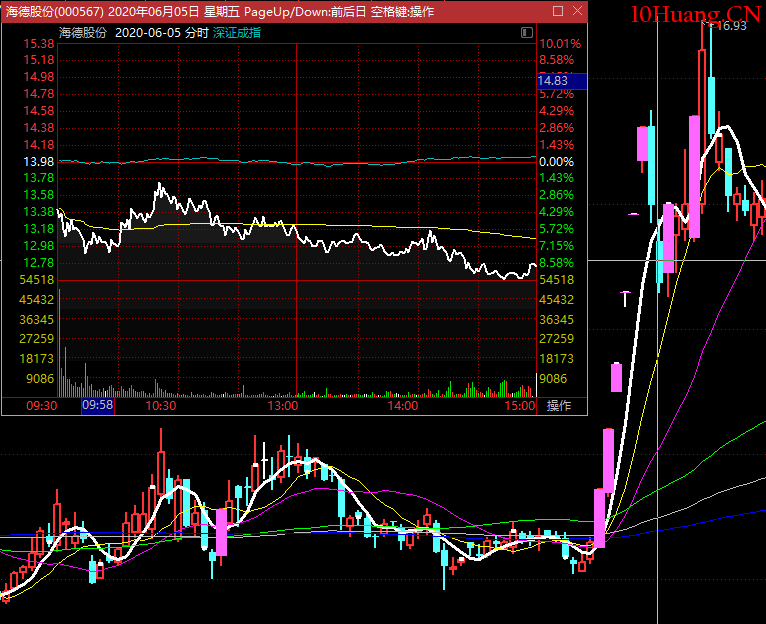This screenshot has width=766, height=624.
Task: Click the 0.00% baseline percentage label
Action: pos(556,161)
